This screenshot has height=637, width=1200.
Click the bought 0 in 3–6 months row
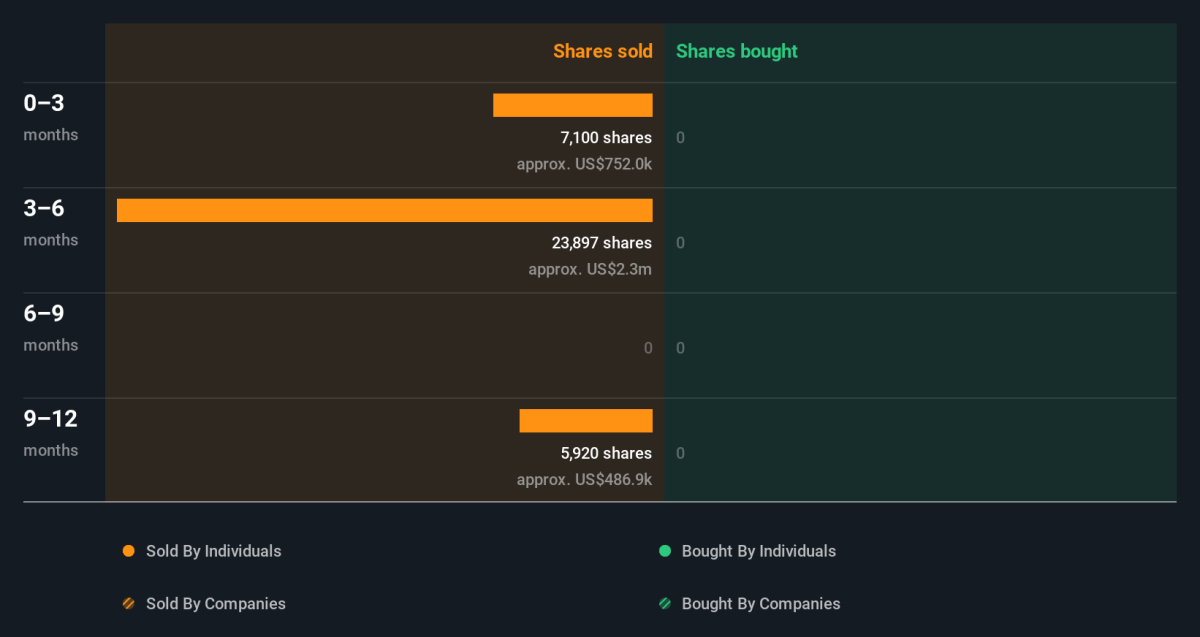pos(681,243)
